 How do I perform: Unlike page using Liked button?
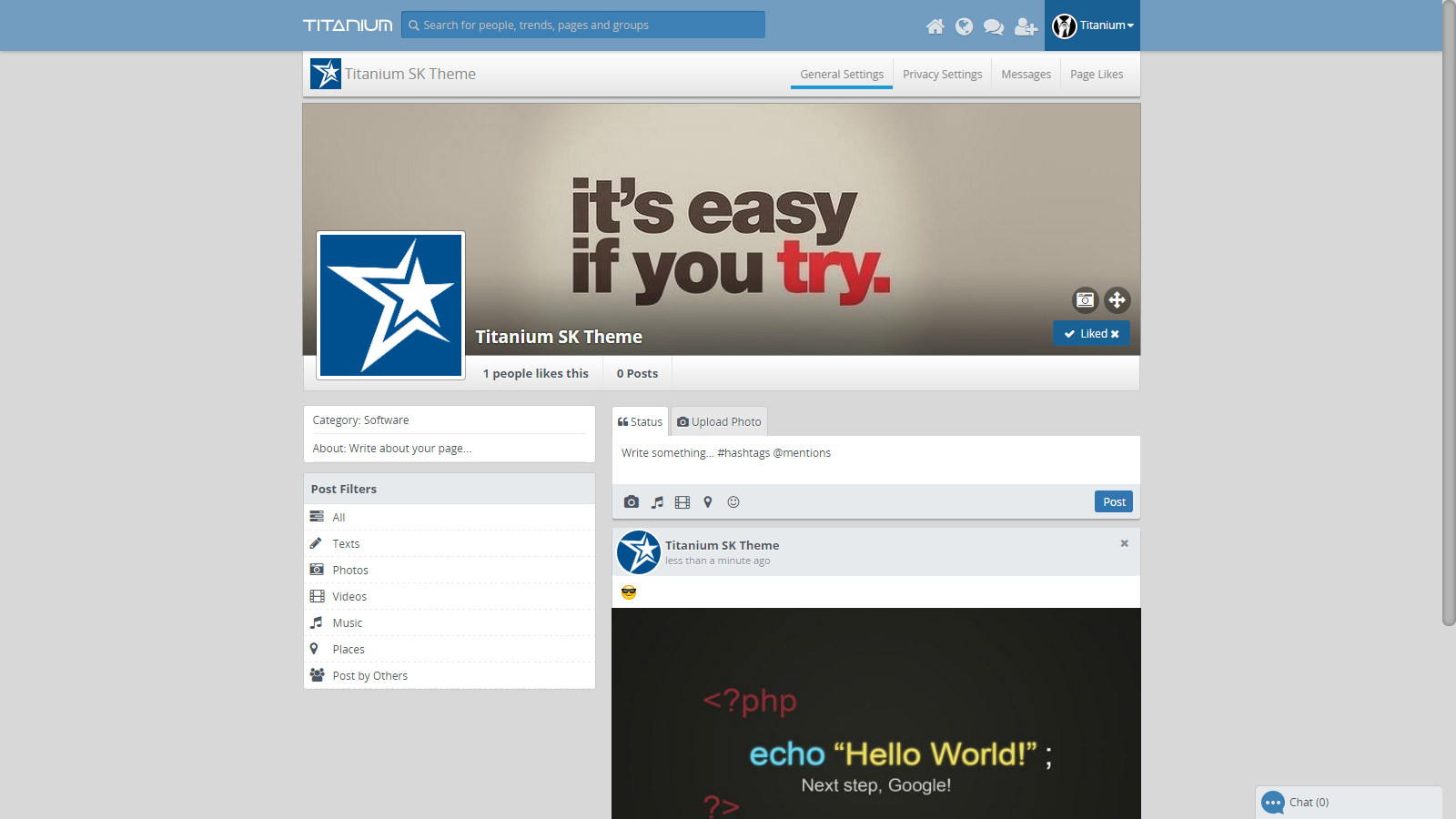click(1092, 333)
